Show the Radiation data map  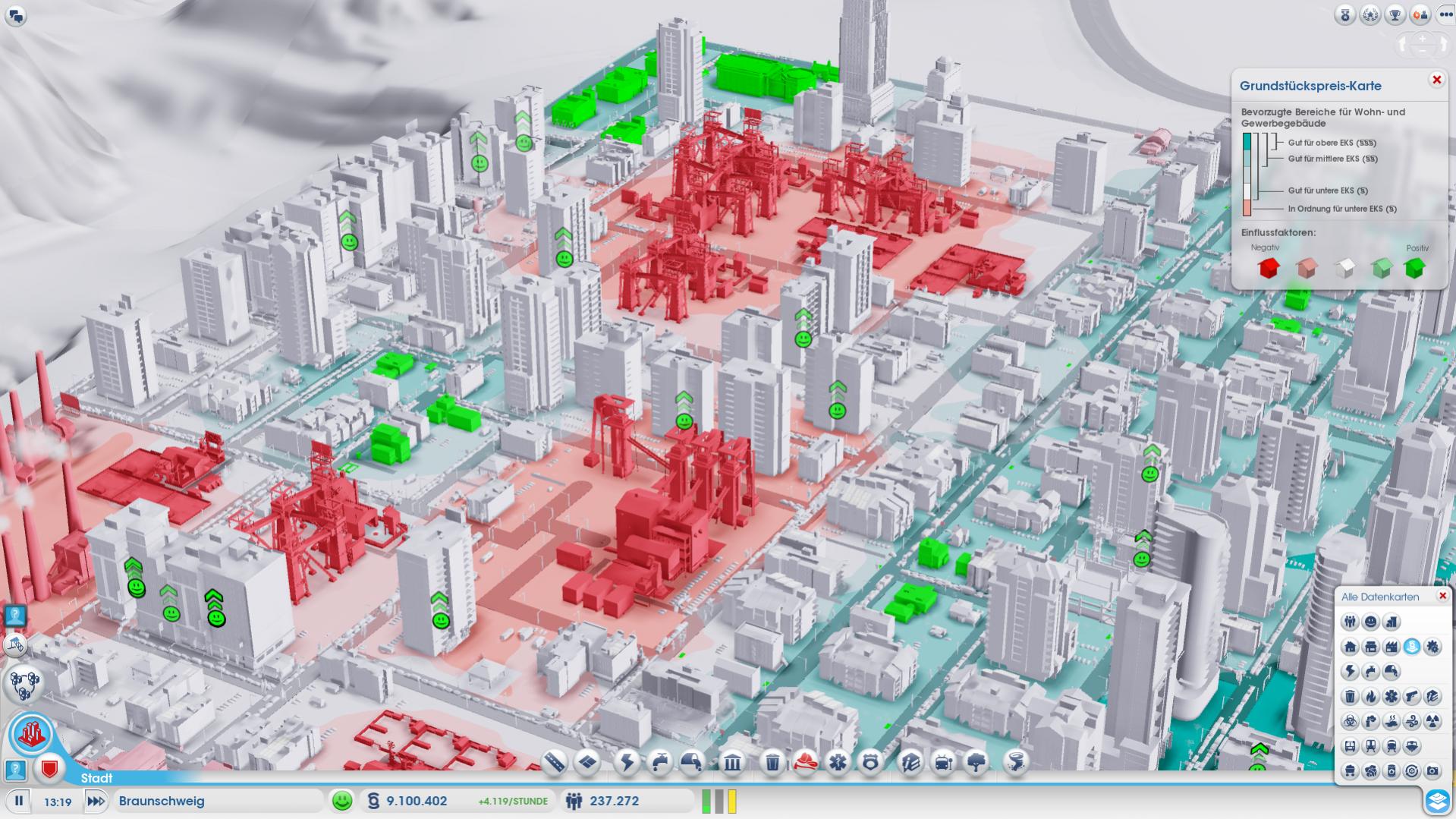(x=1432, y=720)
